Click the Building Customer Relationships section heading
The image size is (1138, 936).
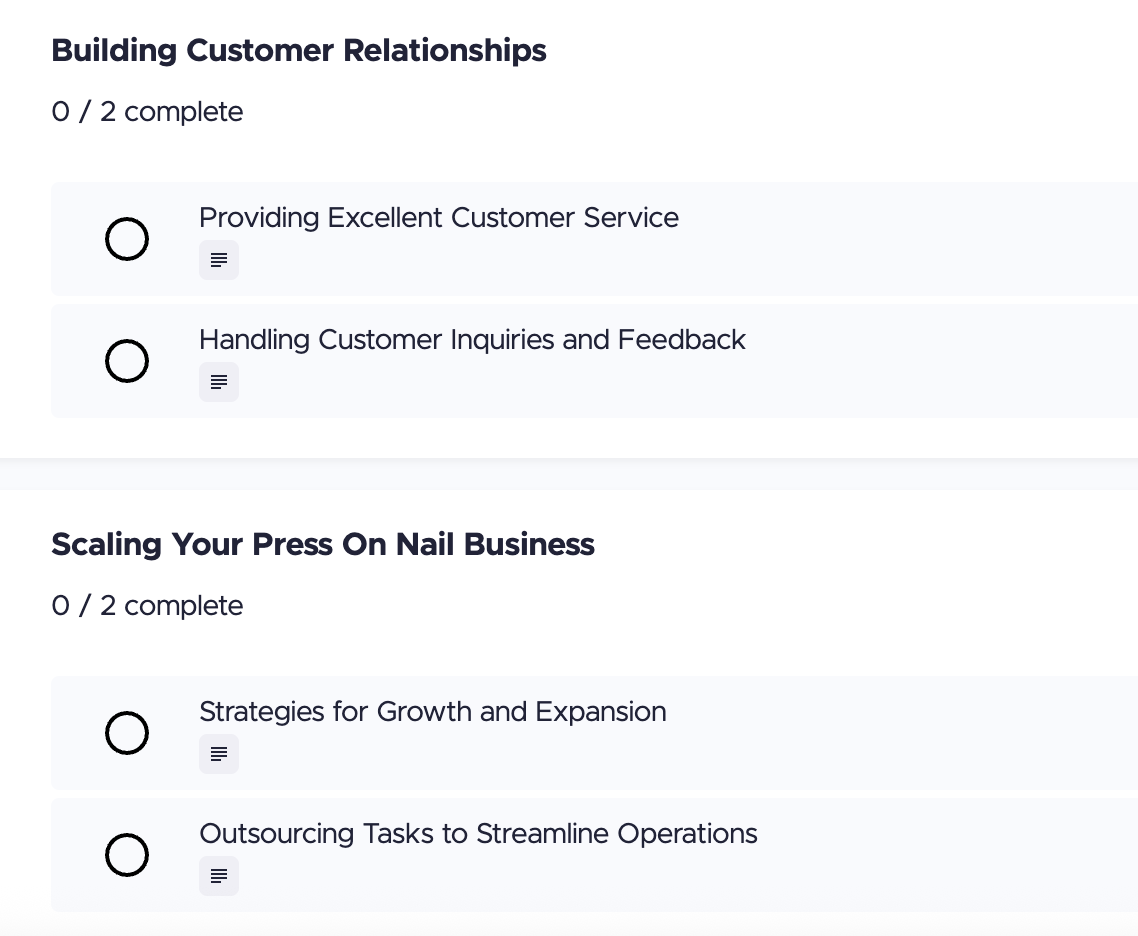tap(298, 50)
